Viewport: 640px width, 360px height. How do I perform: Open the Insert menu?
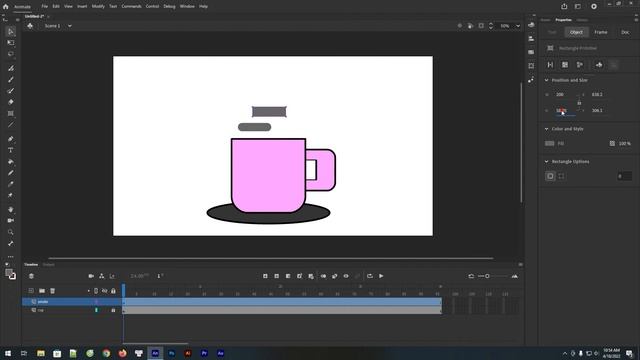(x=82, y=7)
